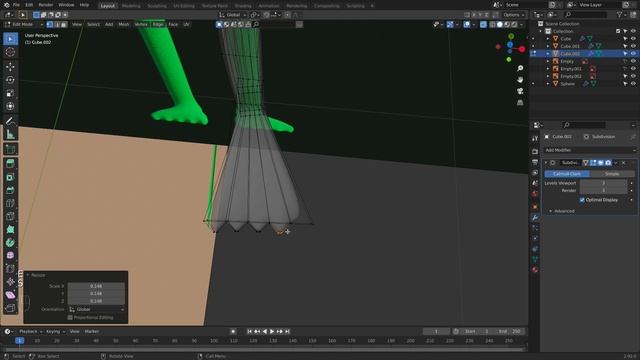This screenshot has width=640, height=360.
Task: Select the Transform tool
Action: coord(10,106)
